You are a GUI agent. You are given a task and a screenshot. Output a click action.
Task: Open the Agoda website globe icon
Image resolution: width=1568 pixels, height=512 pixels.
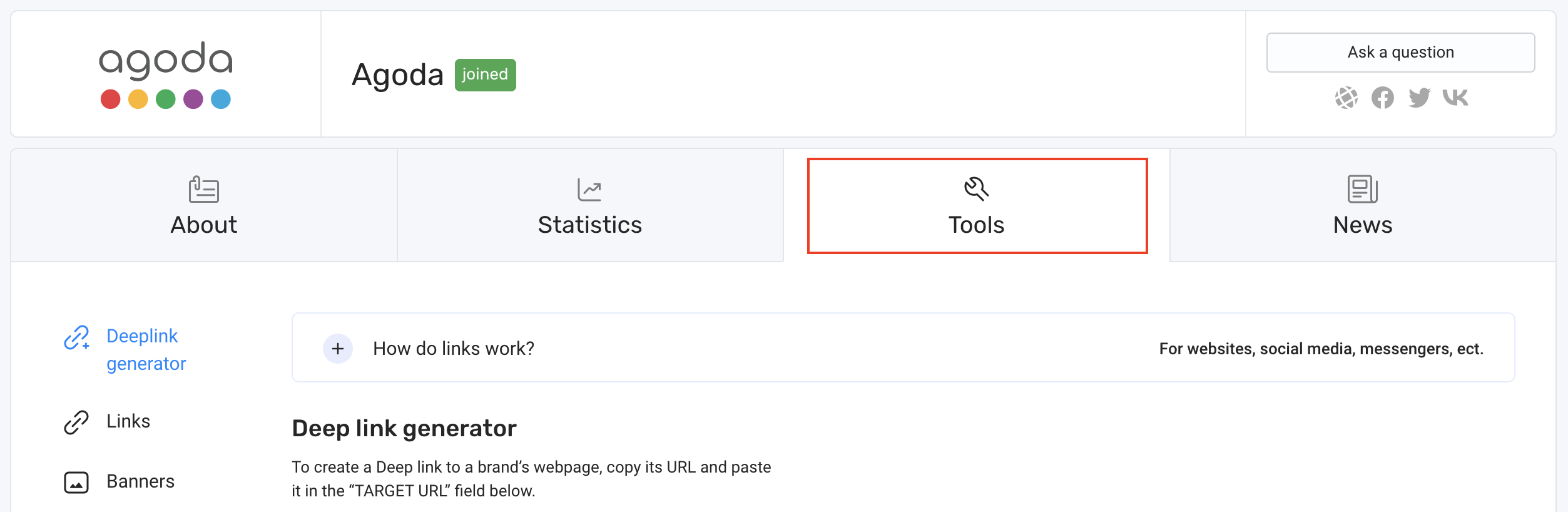[x=1346, y=98]
